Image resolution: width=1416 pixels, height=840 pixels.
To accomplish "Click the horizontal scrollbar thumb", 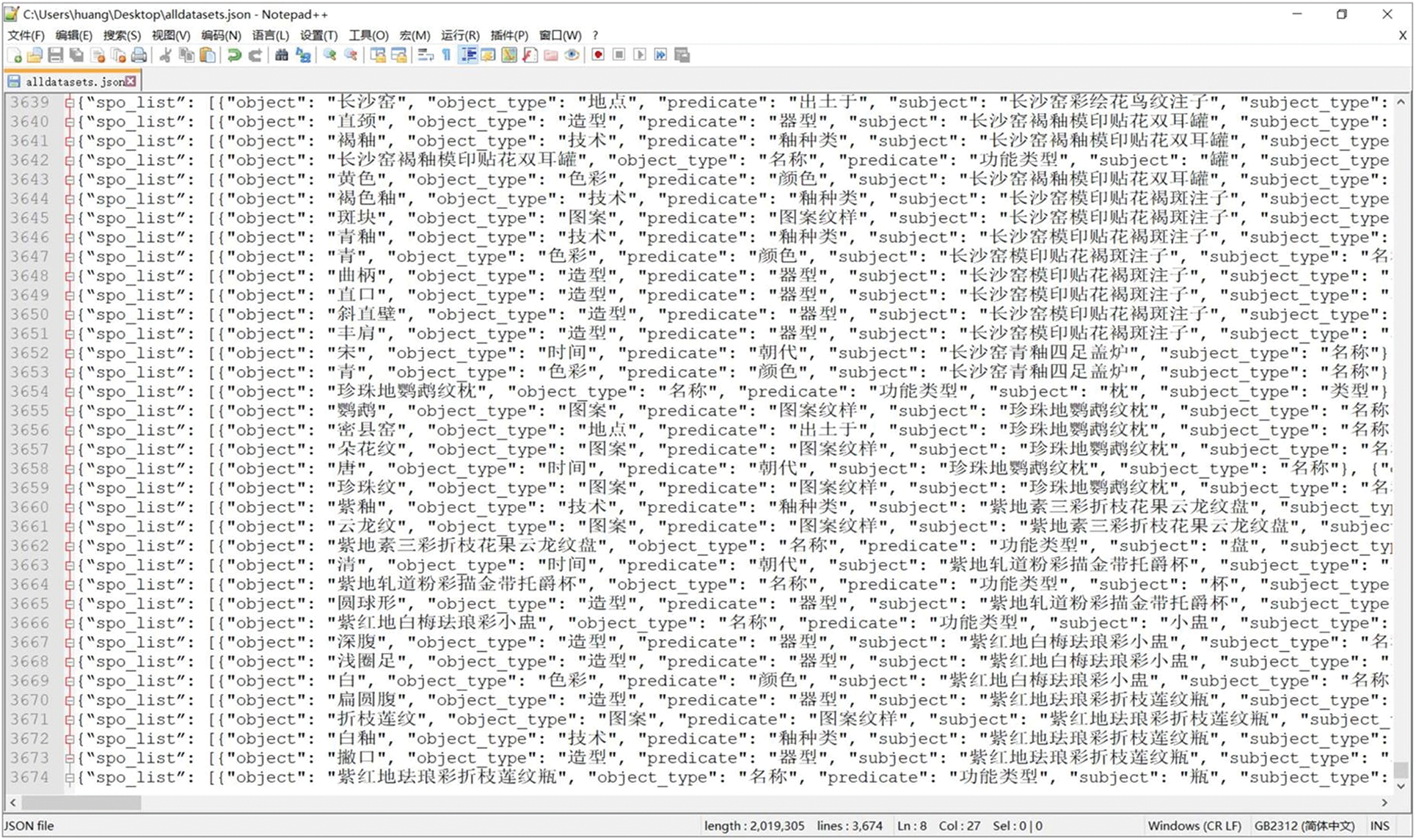I will (x=81, y=803).
